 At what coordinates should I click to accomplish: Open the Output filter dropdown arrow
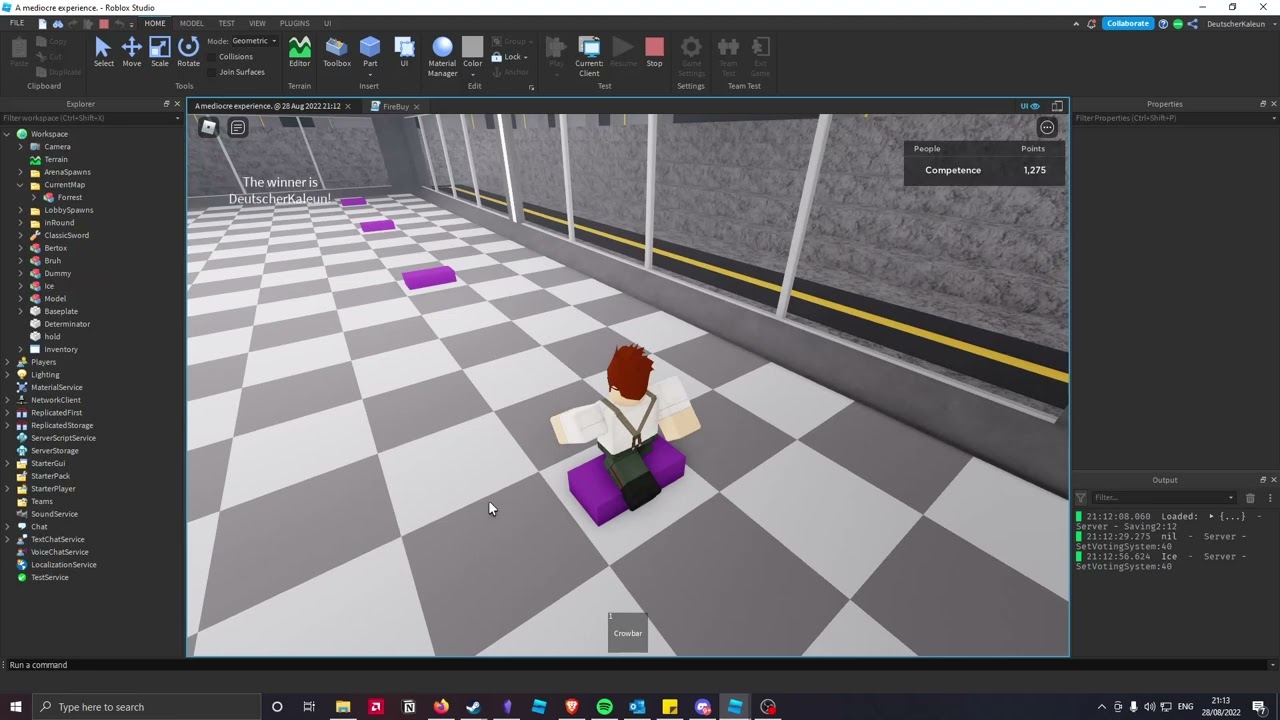[1231, 498]
